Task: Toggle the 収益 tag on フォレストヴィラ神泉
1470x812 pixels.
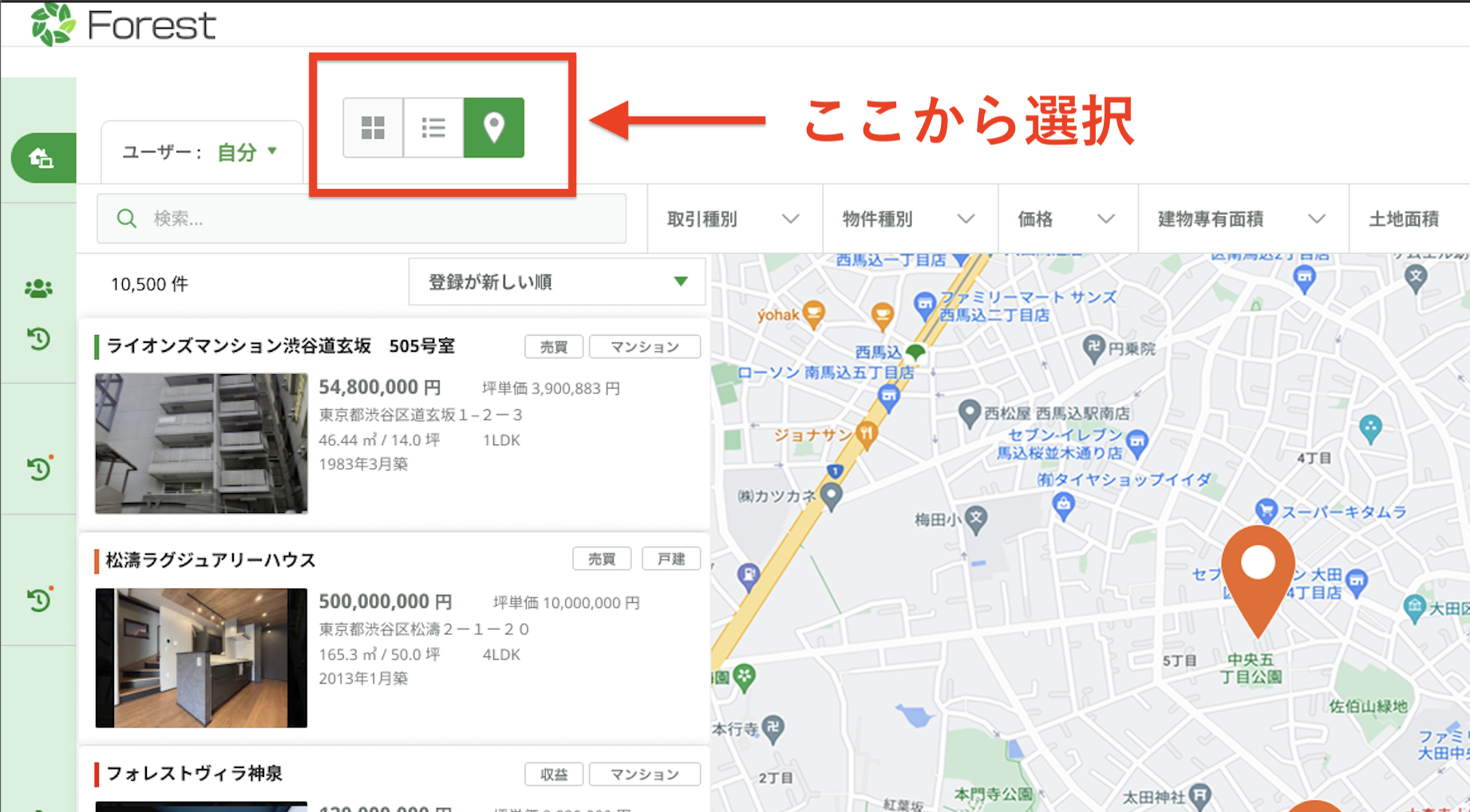Action: coord(554,774)
